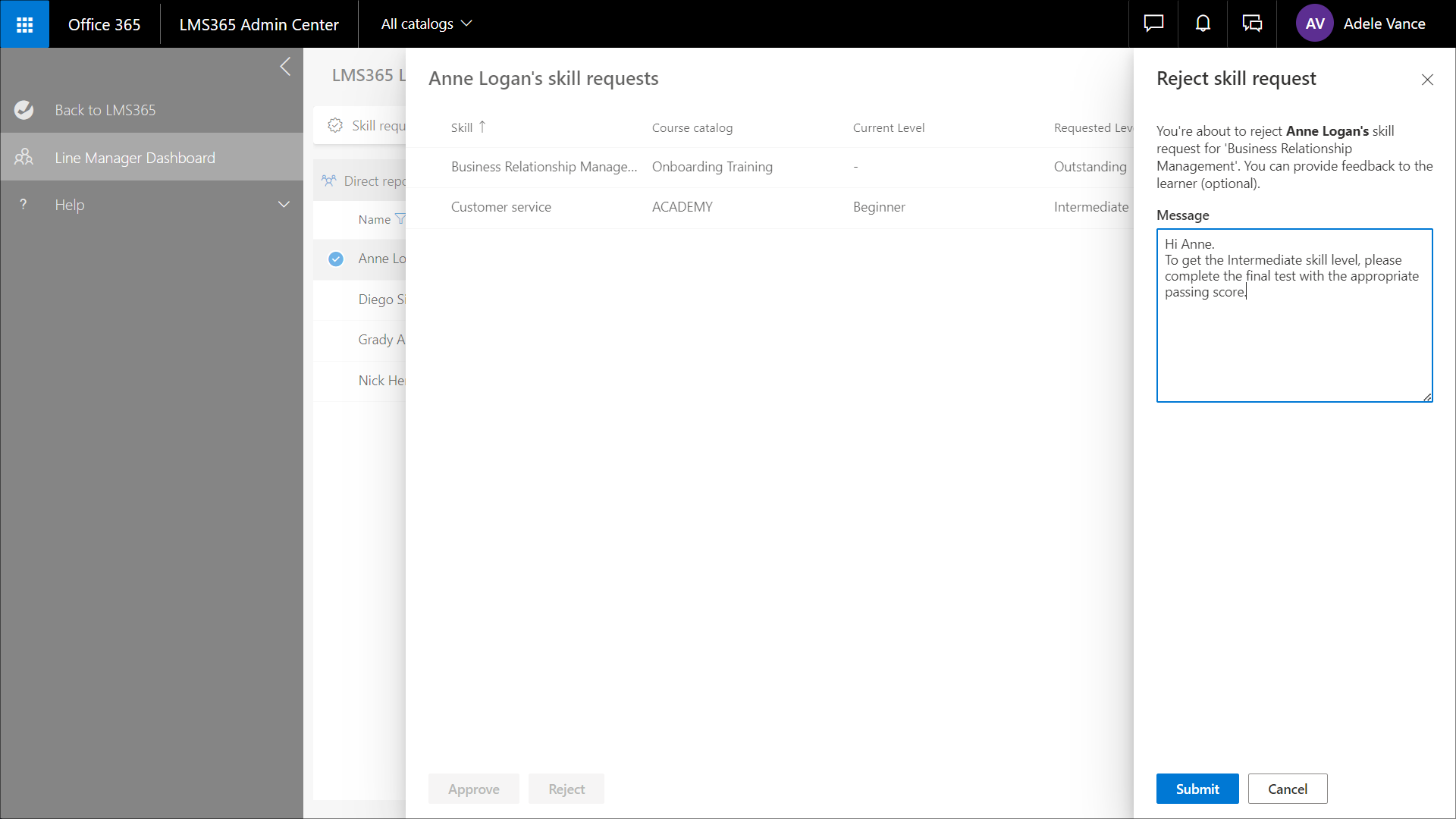Select the Customer service skill row
Image resolution: width=1456 pixels, height=819 pixels.
[500, 207]
